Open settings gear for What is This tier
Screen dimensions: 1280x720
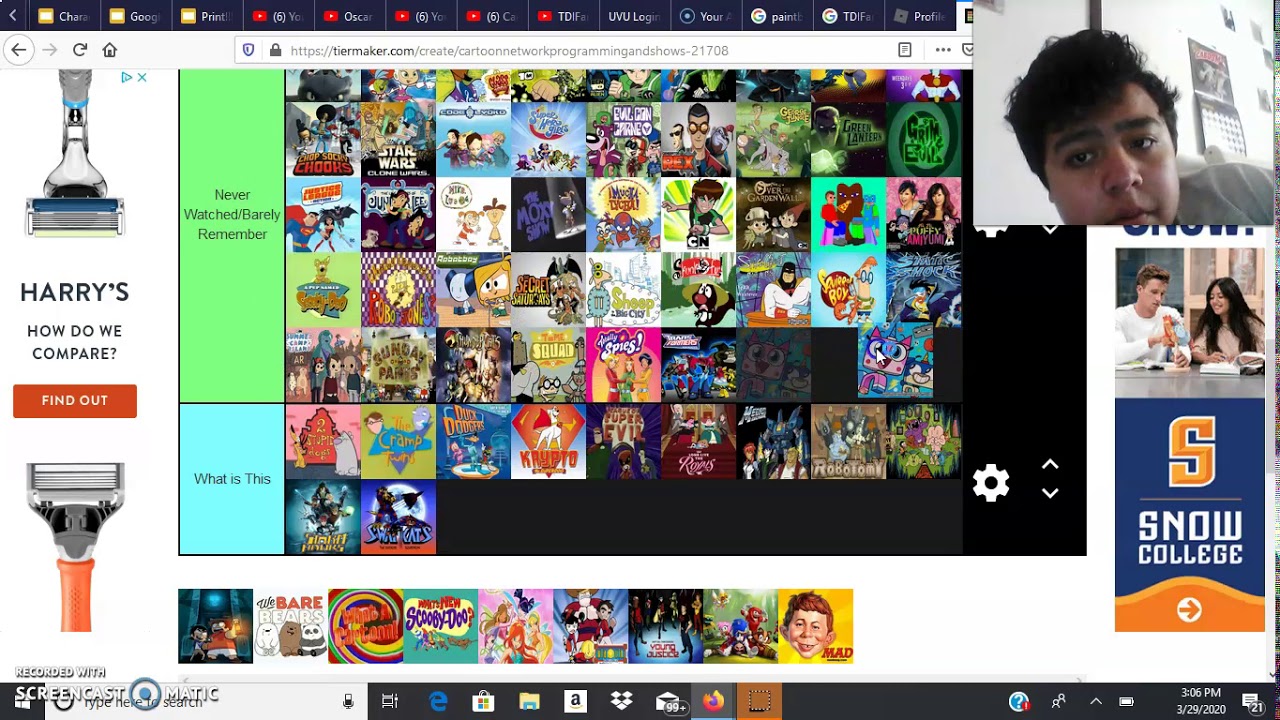point(991,483)
